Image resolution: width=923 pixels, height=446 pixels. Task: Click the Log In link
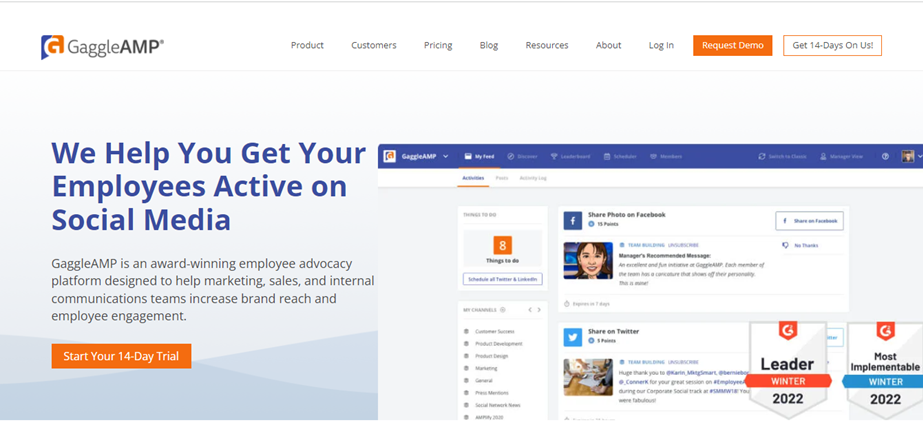(661, 46)
